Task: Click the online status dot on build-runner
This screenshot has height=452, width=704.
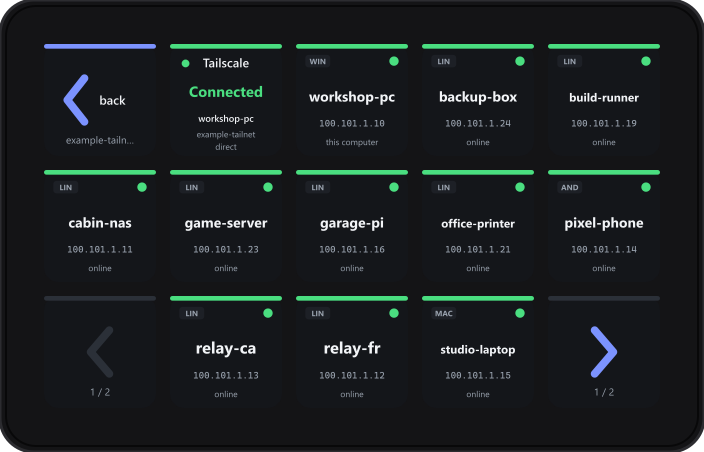Action: [x=646, y=61]
